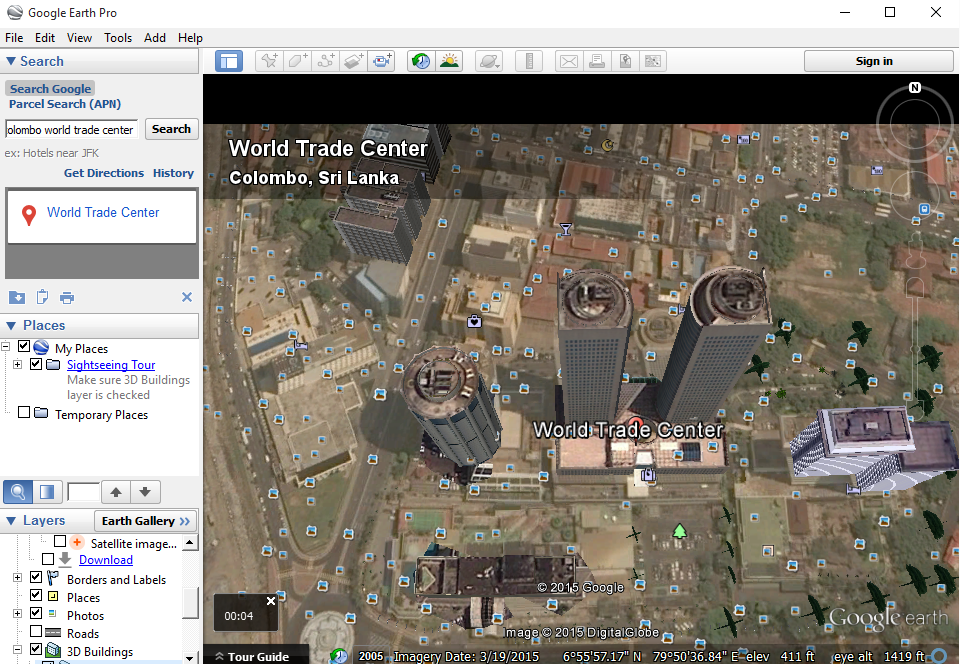Show historical imagery with the clock icon
960x664 pixels.
coord(421,61)
